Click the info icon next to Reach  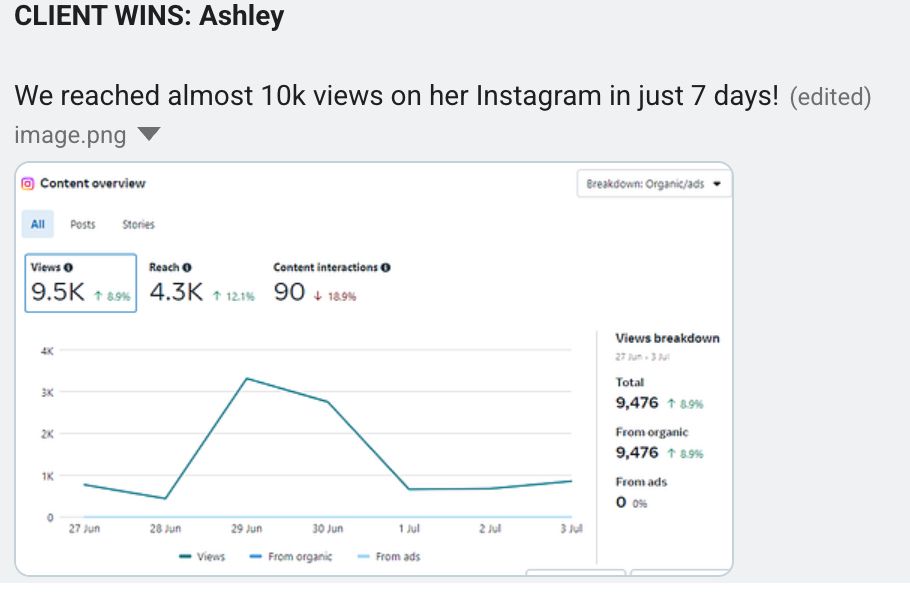[x=187, y=268]
